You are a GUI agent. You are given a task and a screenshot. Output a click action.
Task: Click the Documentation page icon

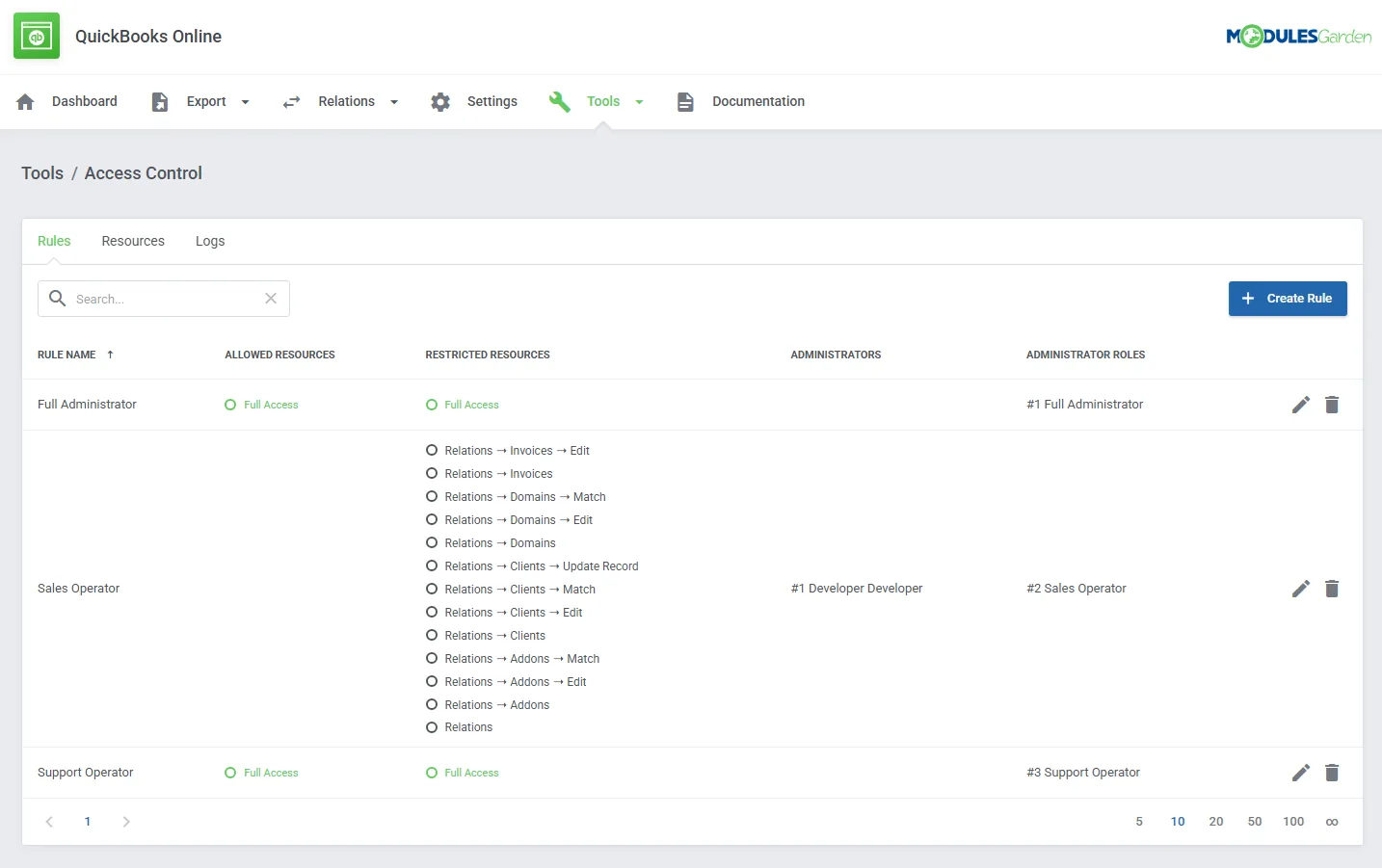(x=685, y=101)
